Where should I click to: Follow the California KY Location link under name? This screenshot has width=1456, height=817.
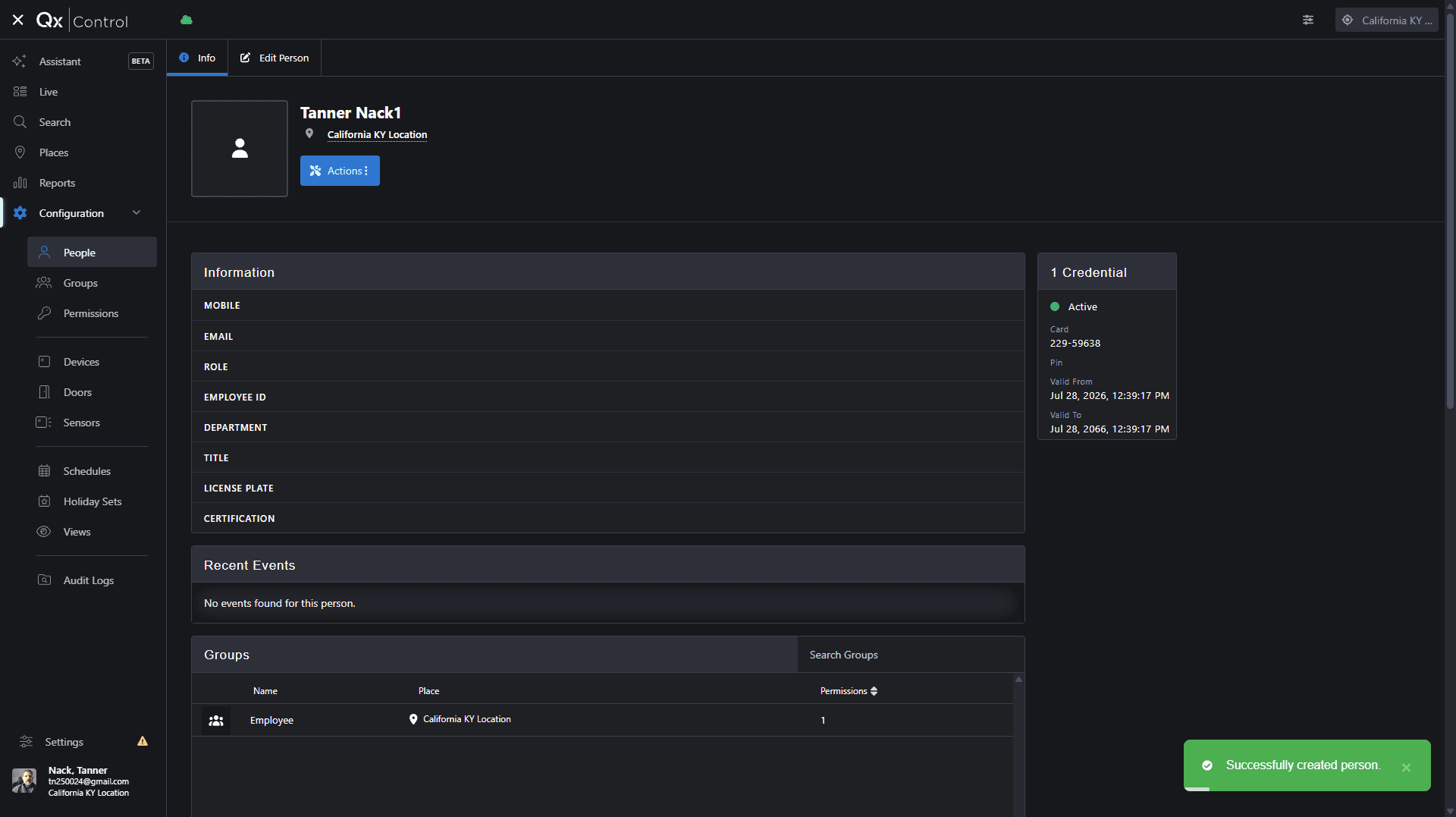pyautogui.click(x=377, y=135)
